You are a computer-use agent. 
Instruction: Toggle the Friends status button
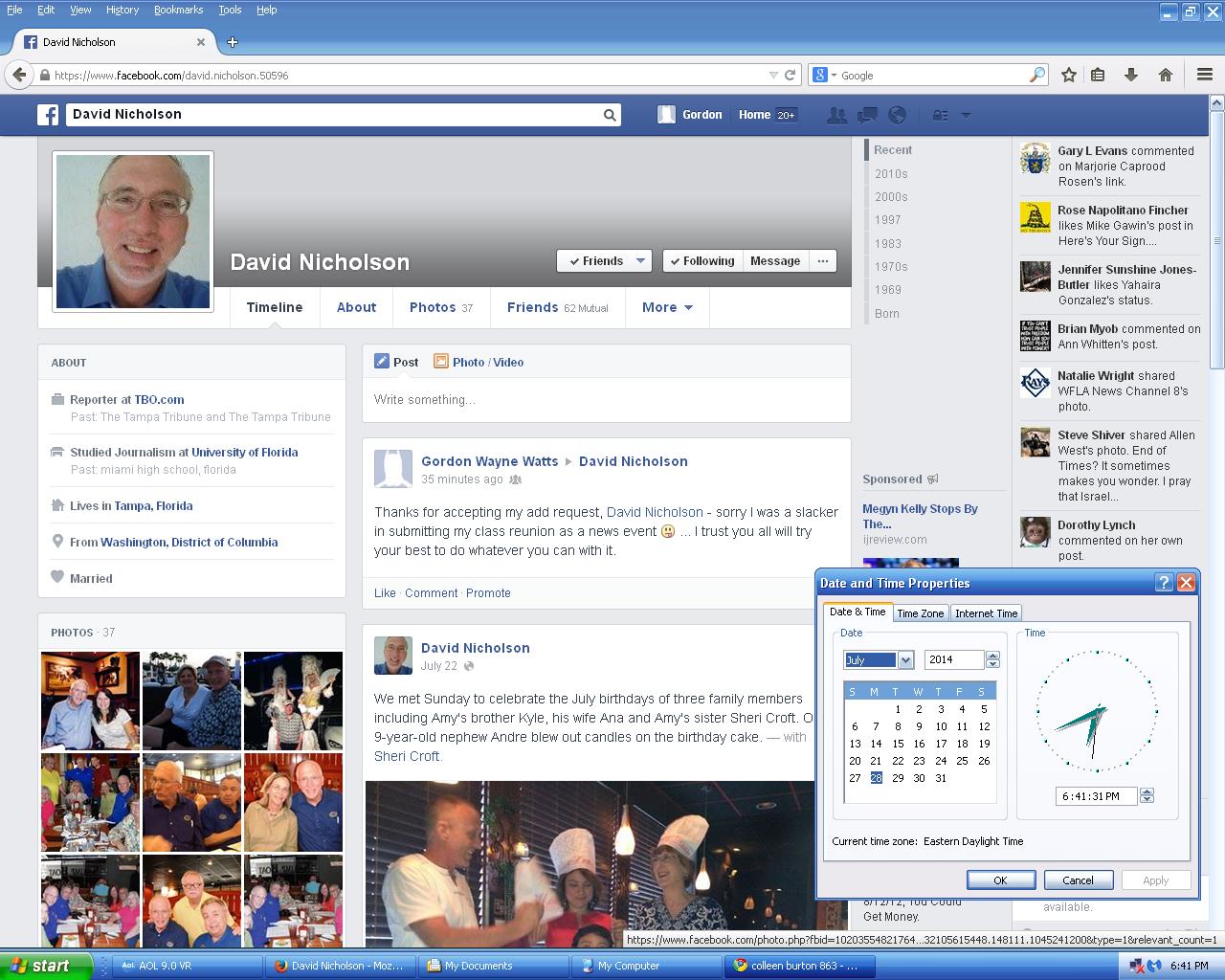604,261
